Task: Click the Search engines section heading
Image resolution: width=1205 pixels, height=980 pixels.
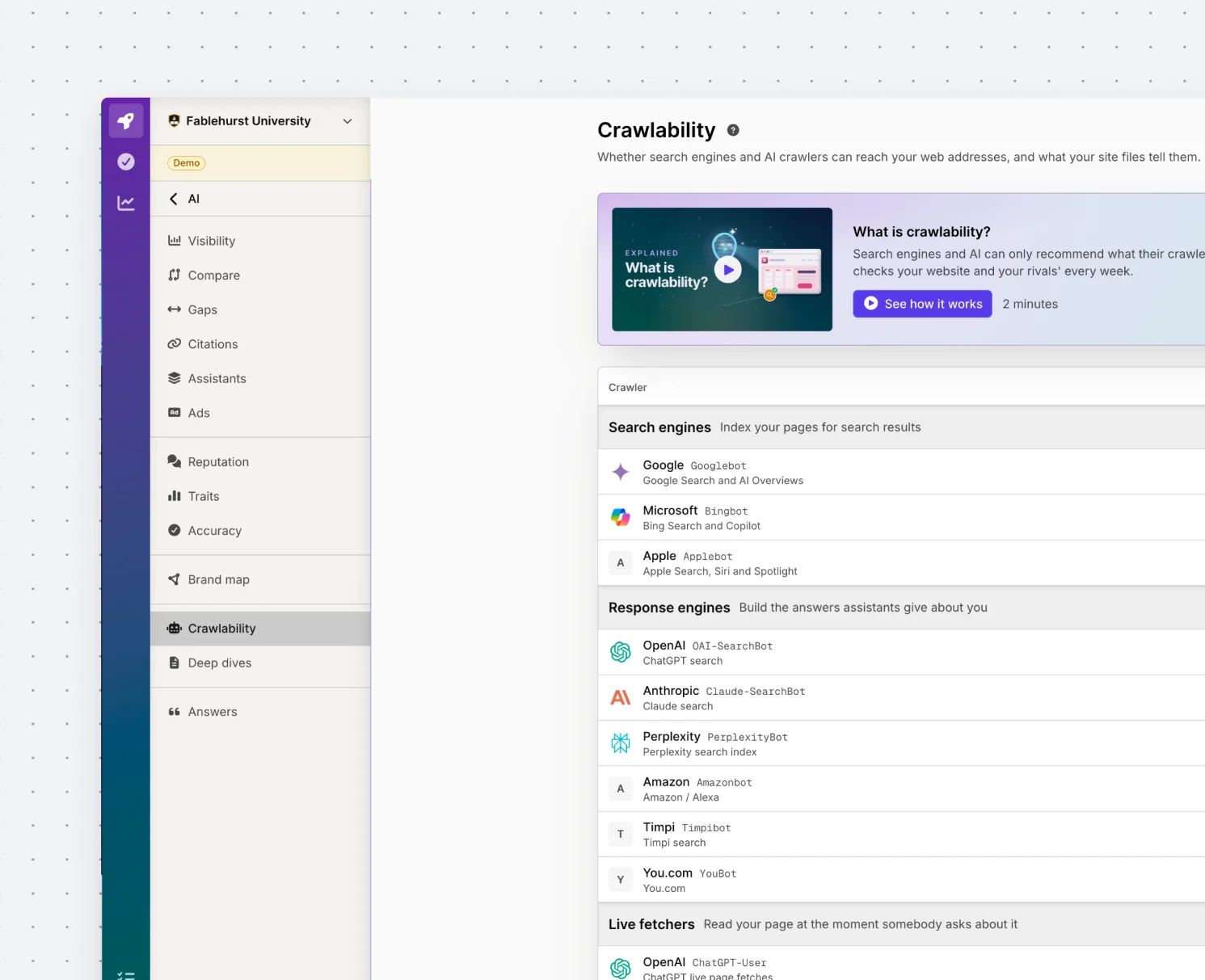Action: (x=659, y=427)
